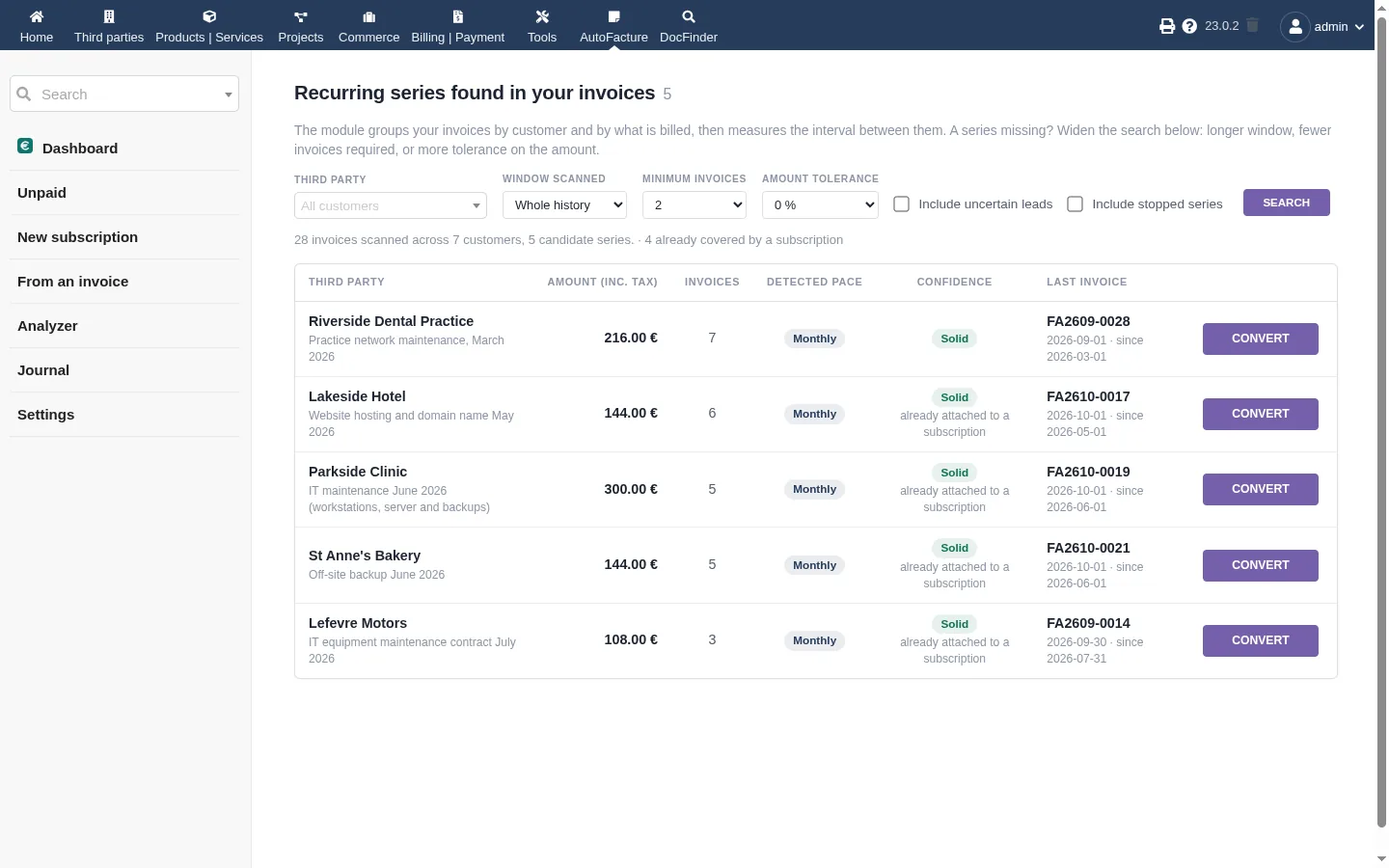
Task: Click the green Dashboard logo icon
Action: click(x=25, y=146)
